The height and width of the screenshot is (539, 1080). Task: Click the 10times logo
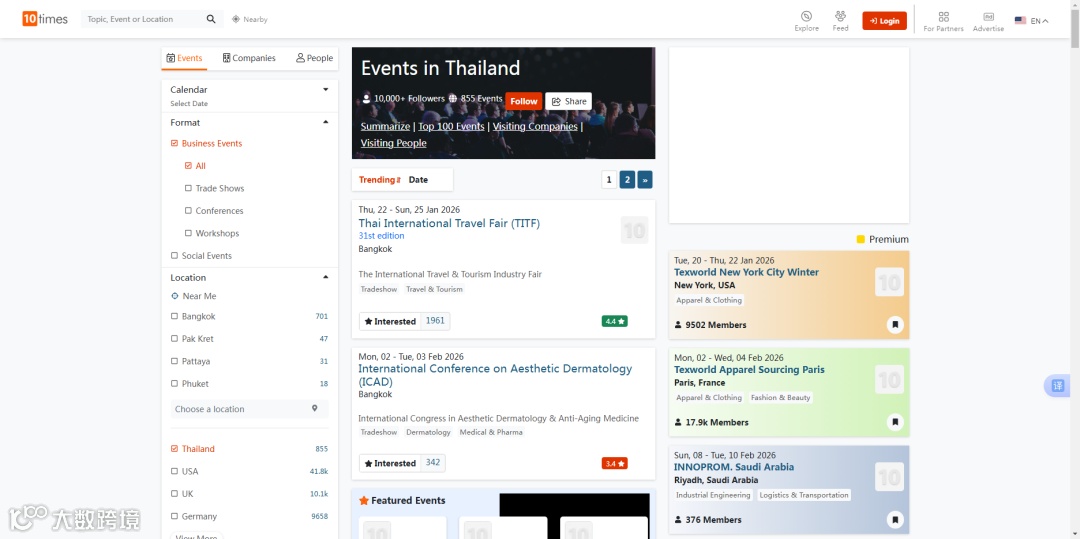point(45,19)
